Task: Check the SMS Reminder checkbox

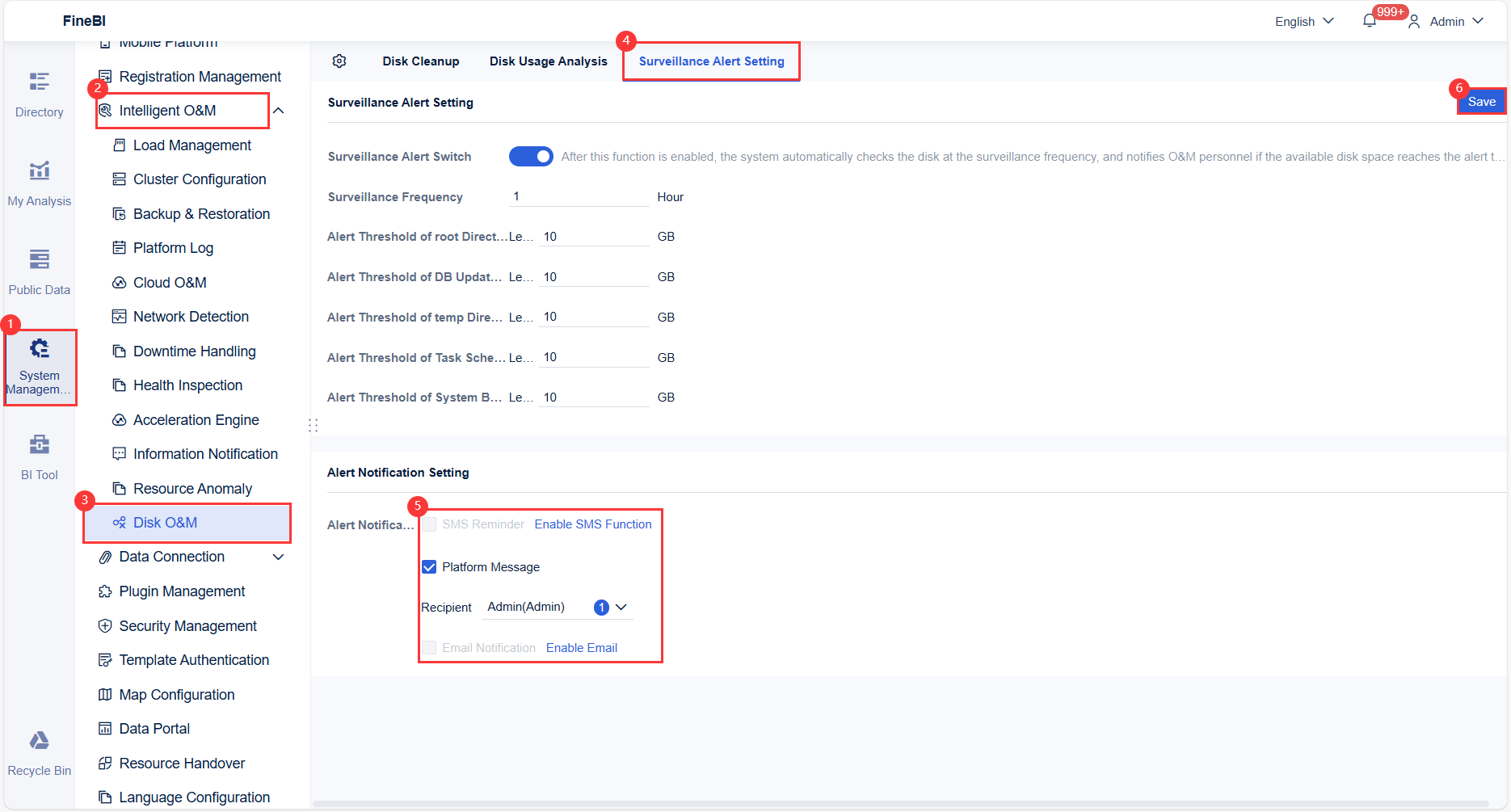Action: click(x=428, y=524)
